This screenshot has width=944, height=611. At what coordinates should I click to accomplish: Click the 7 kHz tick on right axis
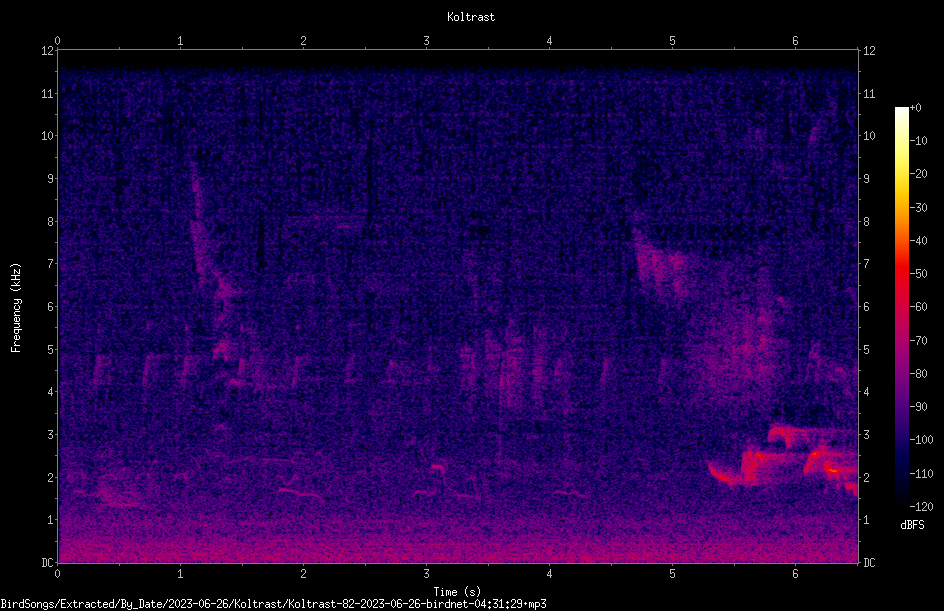pos(866,264)
